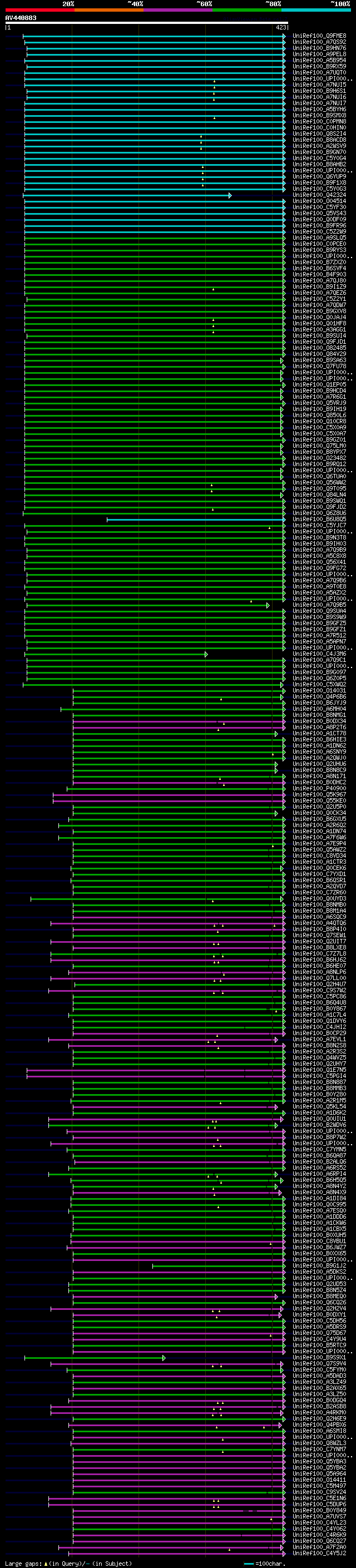Select hit label UniRef100_B9GN70
This screenshot has height=1568, width=356.
point(319,152)
